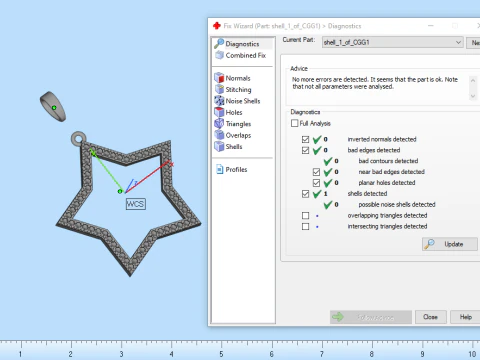Viewport: 480px width, 360px height.
Task: Click 'bad contours detected' text
Action: point(388,161)
